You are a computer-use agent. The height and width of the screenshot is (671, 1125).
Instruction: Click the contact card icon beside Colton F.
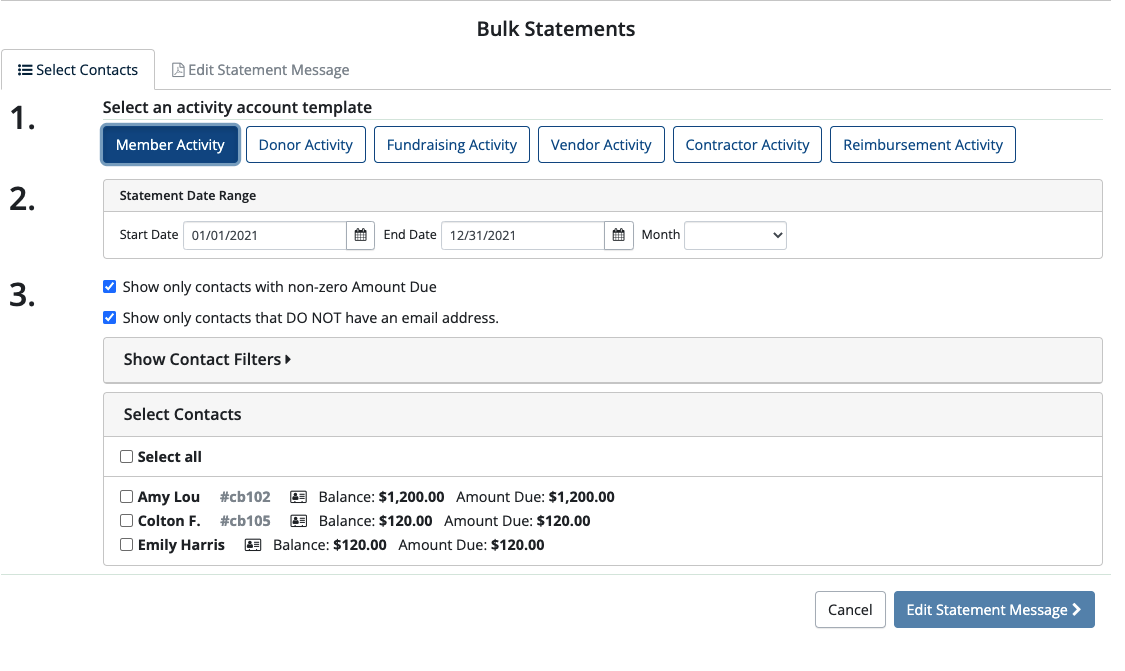298,520
